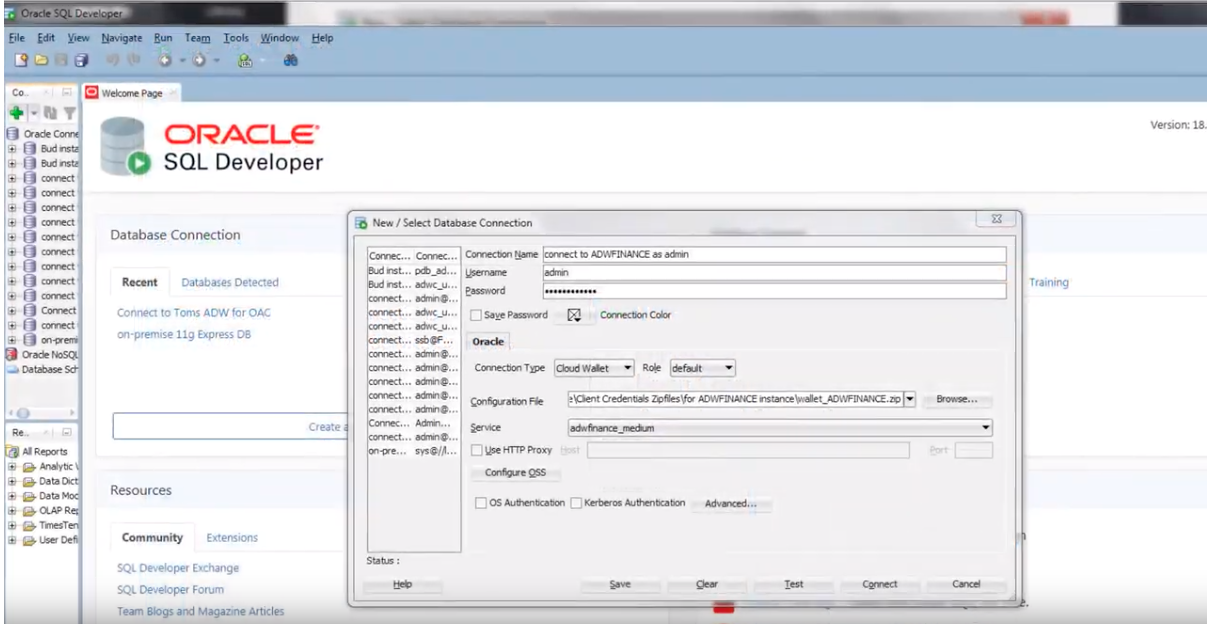
Task: Click the green plus New Connection icon
Action: click(x=15, y=114)
